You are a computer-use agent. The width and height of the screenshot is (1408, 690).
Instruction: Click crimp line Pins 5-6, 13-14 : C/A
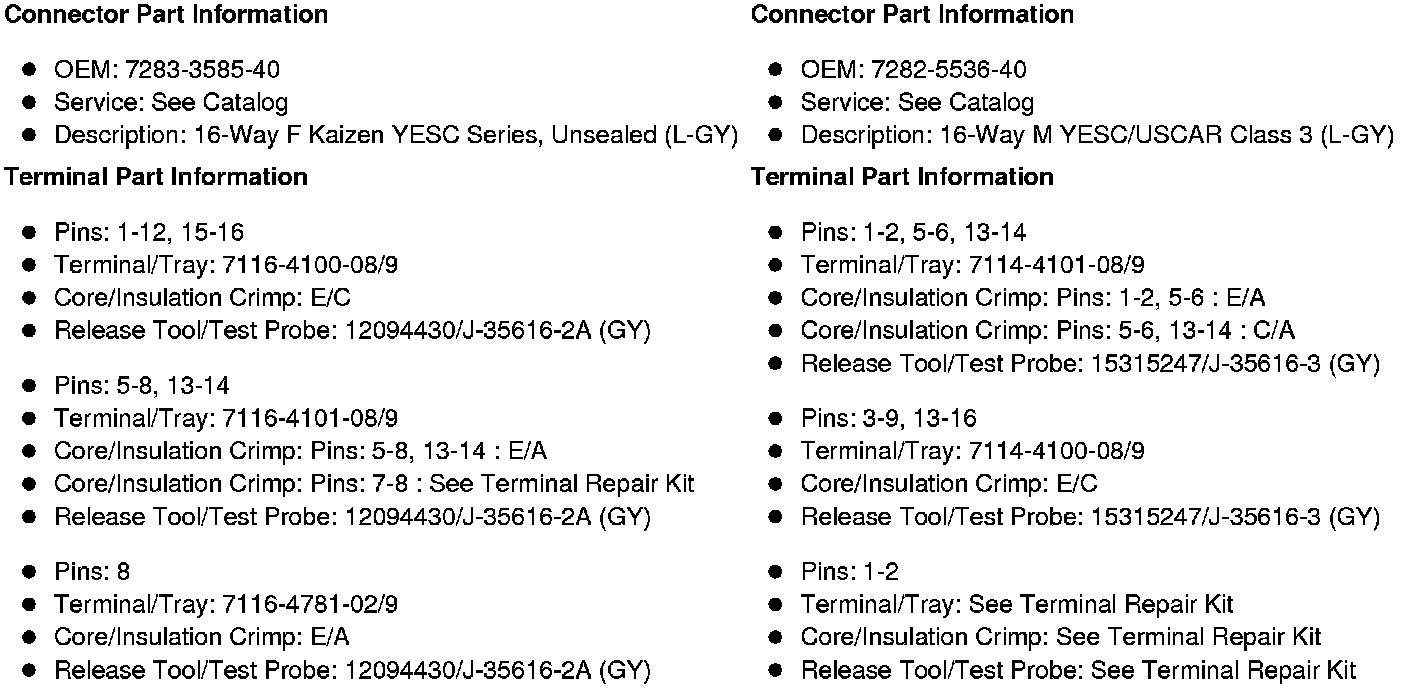[1047, 331]
